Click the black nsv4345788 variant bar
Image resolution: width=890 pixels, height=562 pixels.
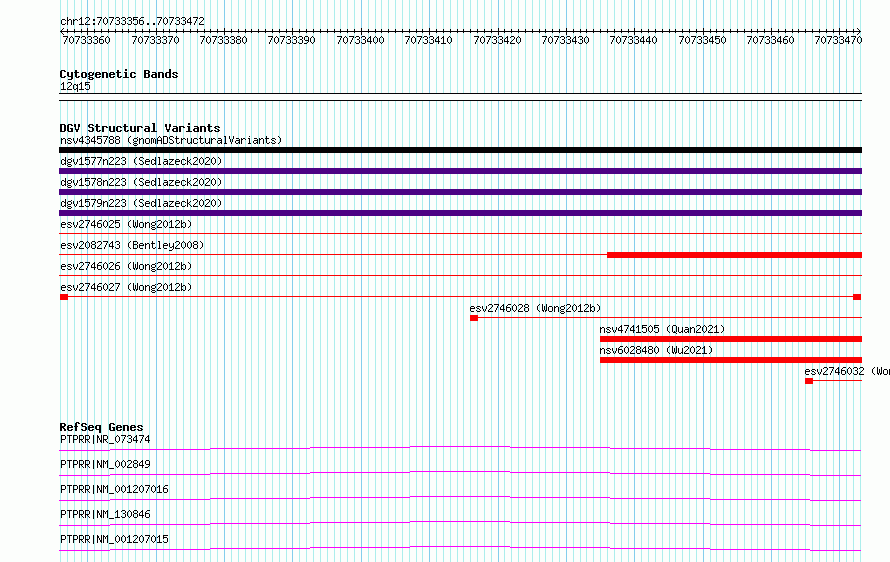[460, 150]
